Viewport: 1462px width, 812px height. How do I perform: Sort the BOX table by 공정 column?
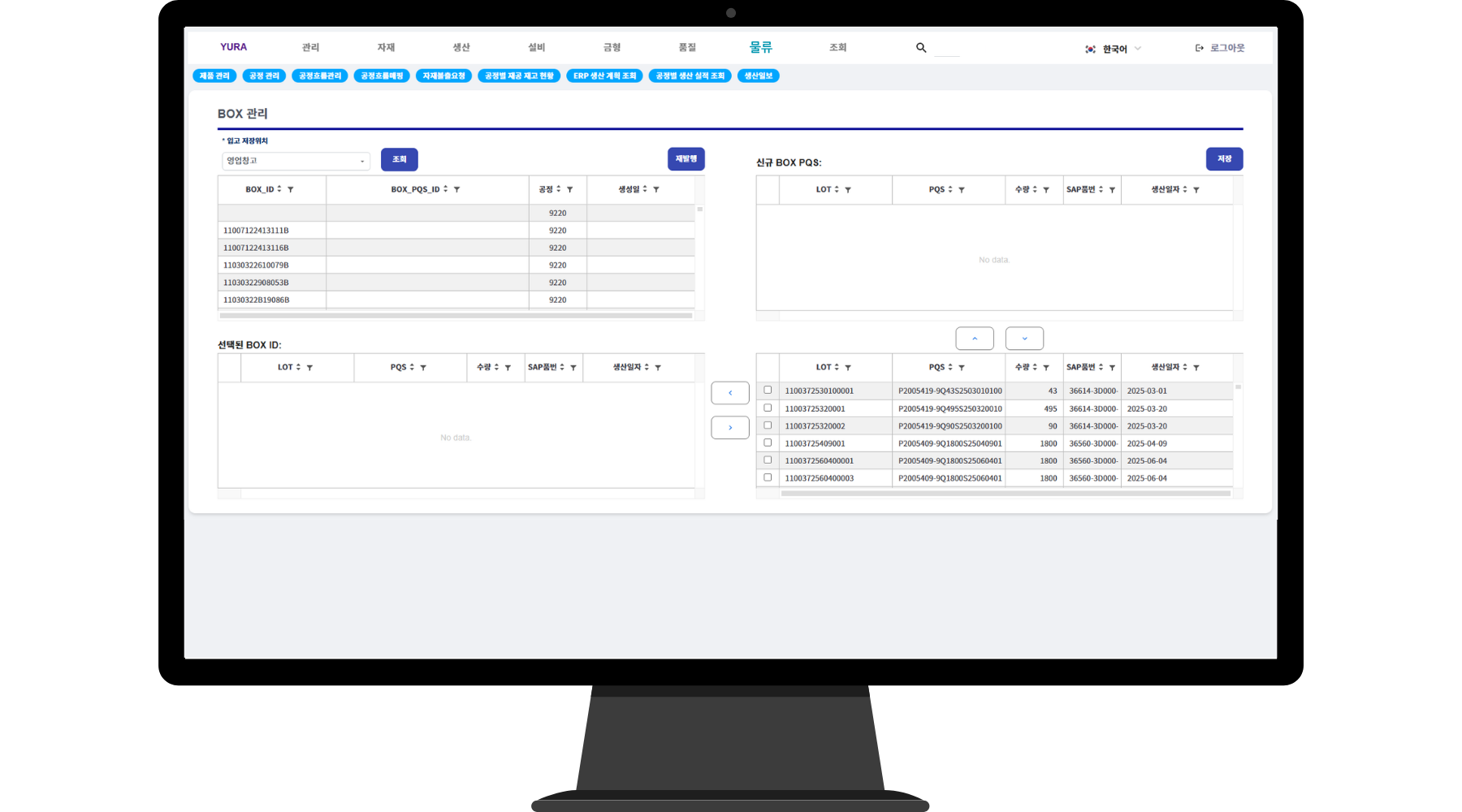click(558, 189)
